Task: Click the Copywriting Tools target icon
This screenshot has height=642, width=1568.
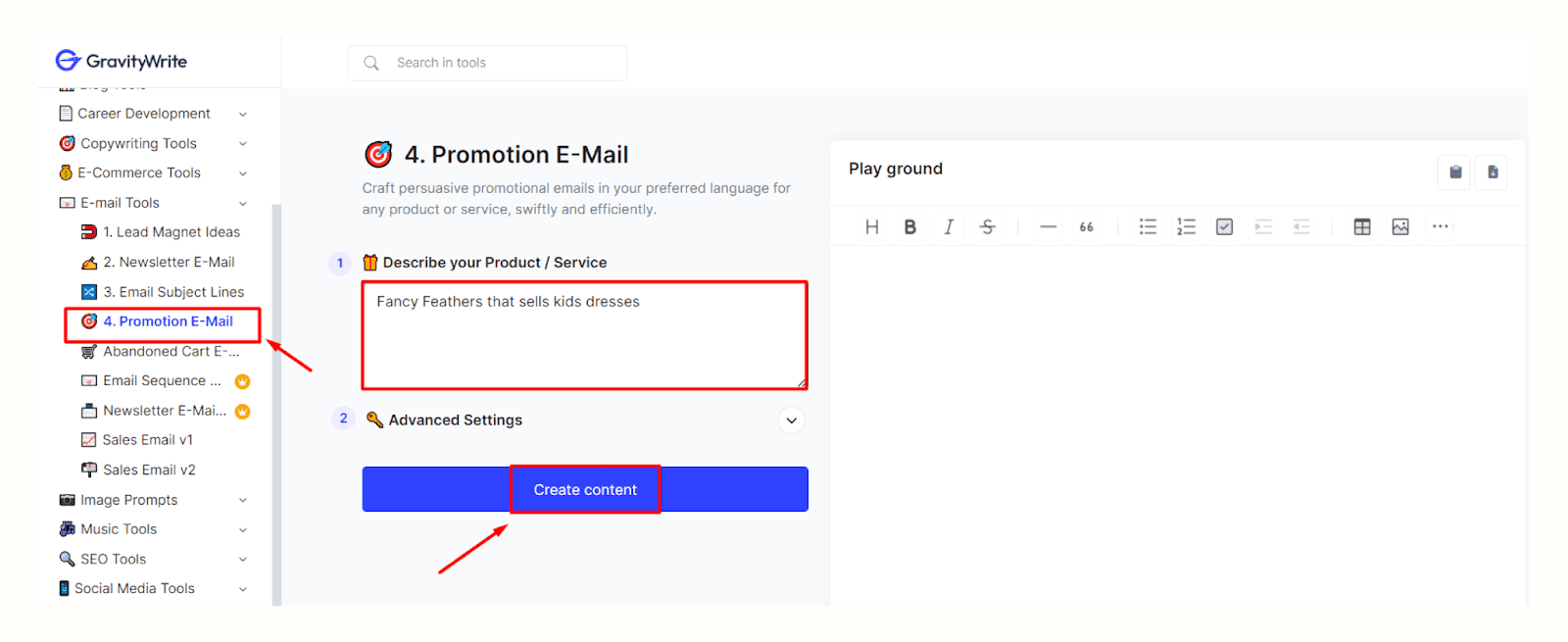Action: 67,143
